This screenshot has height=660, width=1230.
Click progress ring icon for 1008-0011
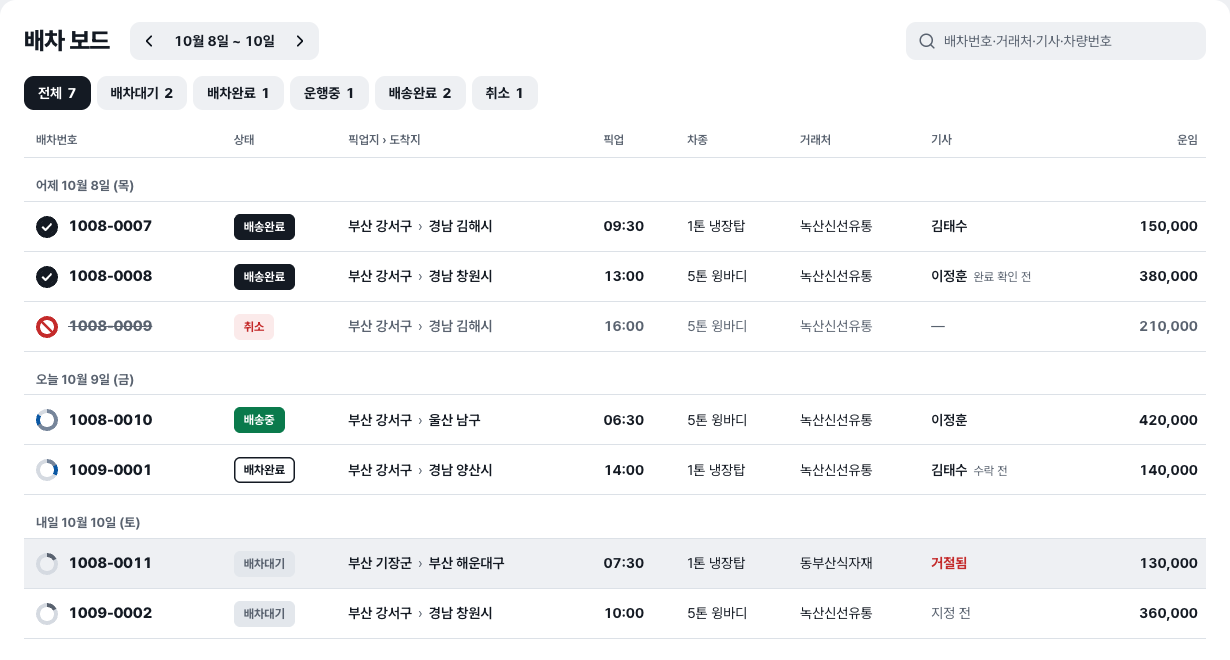pos(47,564)
